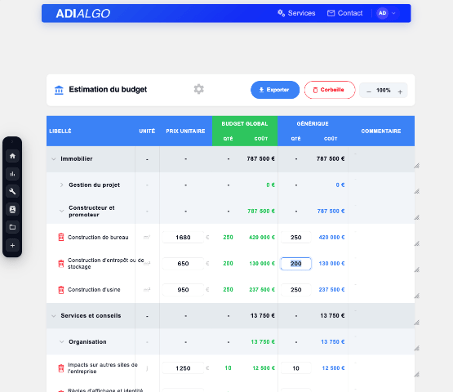
Task: Click the PRIX UNITAIRE column header
Action: (185, 131)
